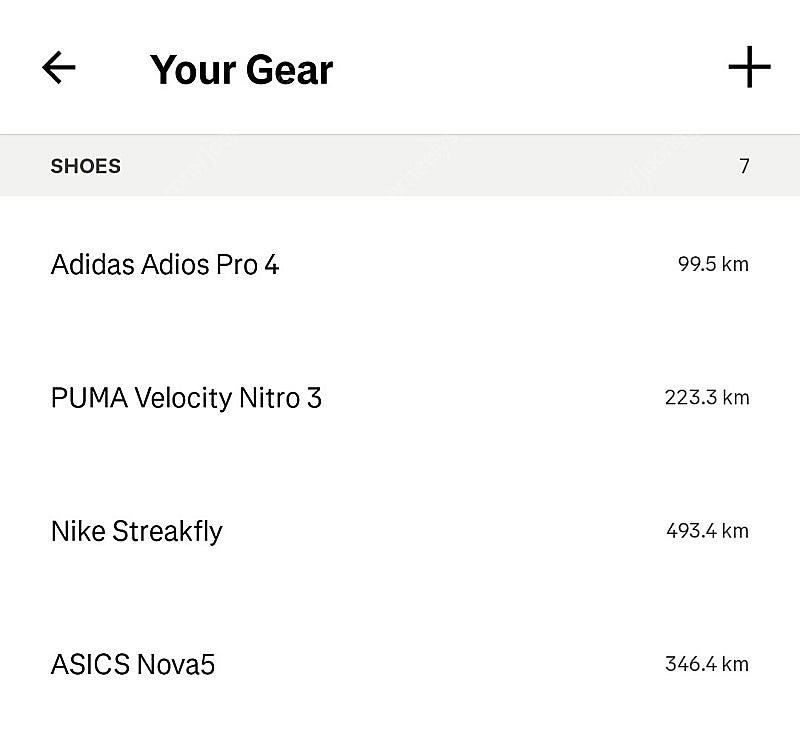Click the brand name Adidas in list

click(93, 264)
